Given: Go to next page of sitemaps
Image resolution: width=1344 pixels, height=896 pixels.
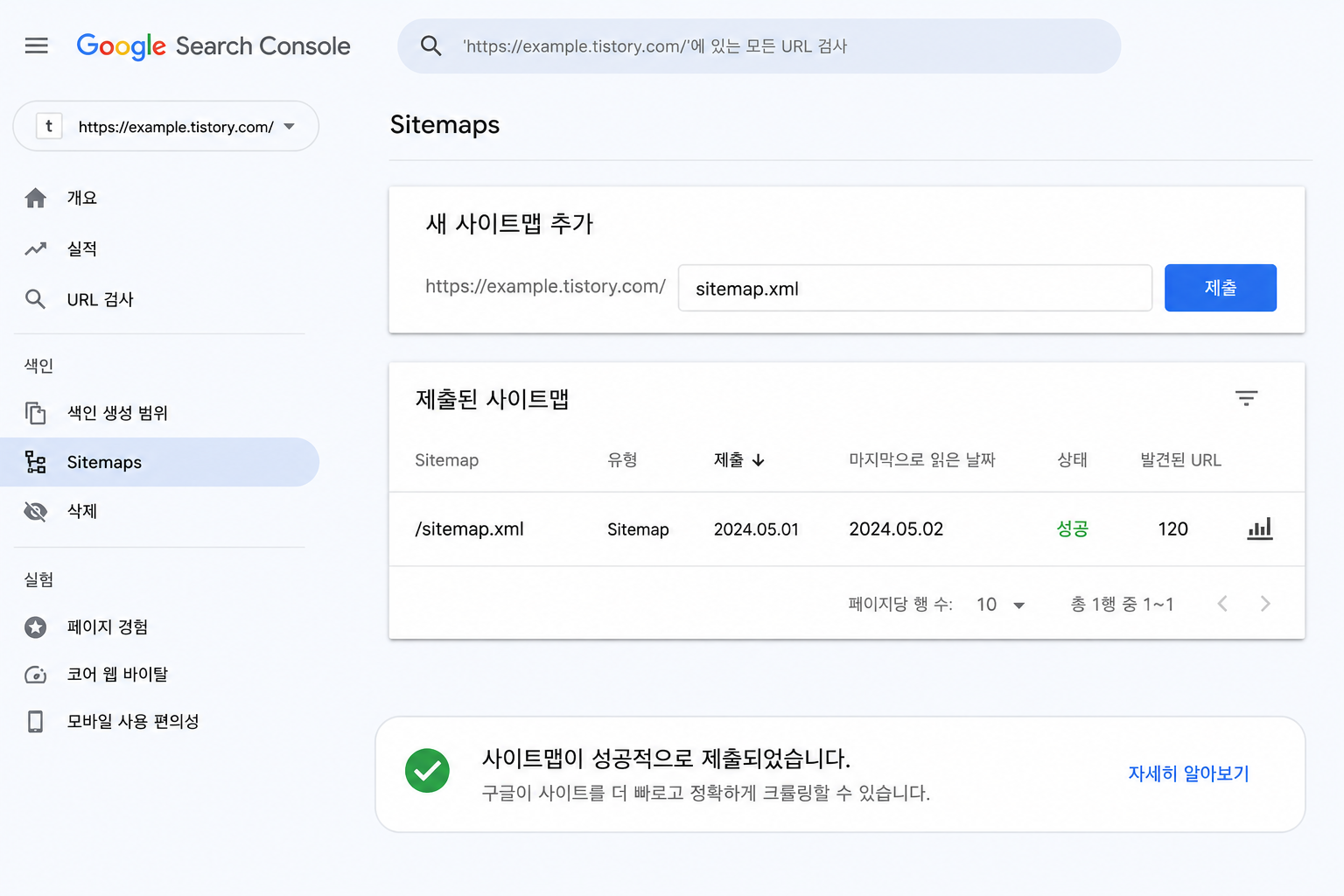Looking at the screenshot, I should 1264,604.
